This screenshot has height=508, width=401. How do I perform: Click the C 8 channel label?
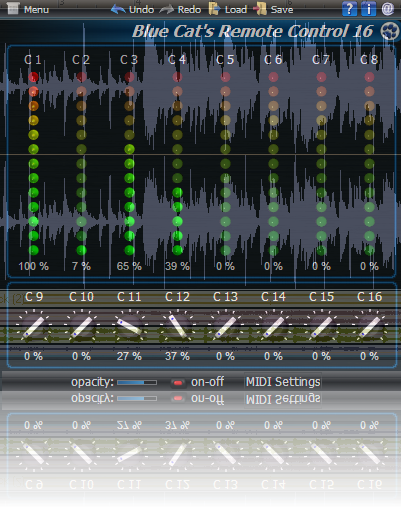[369, 60]
